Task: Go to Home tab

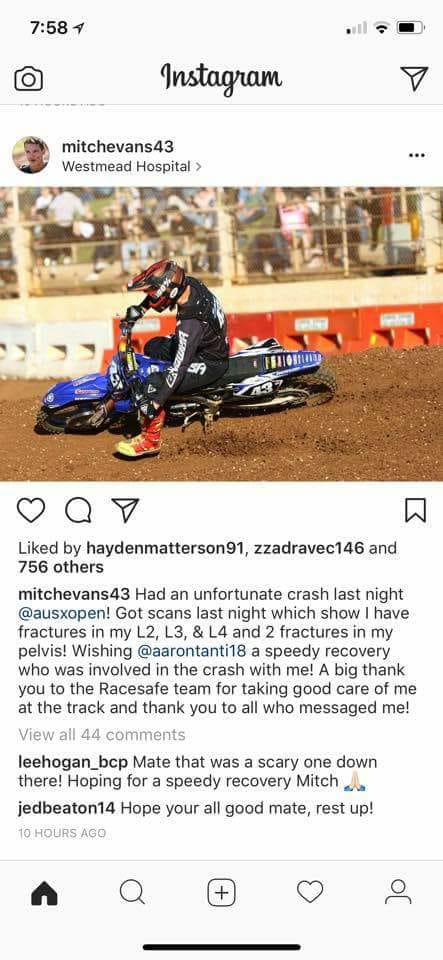Action: (44, 892)
